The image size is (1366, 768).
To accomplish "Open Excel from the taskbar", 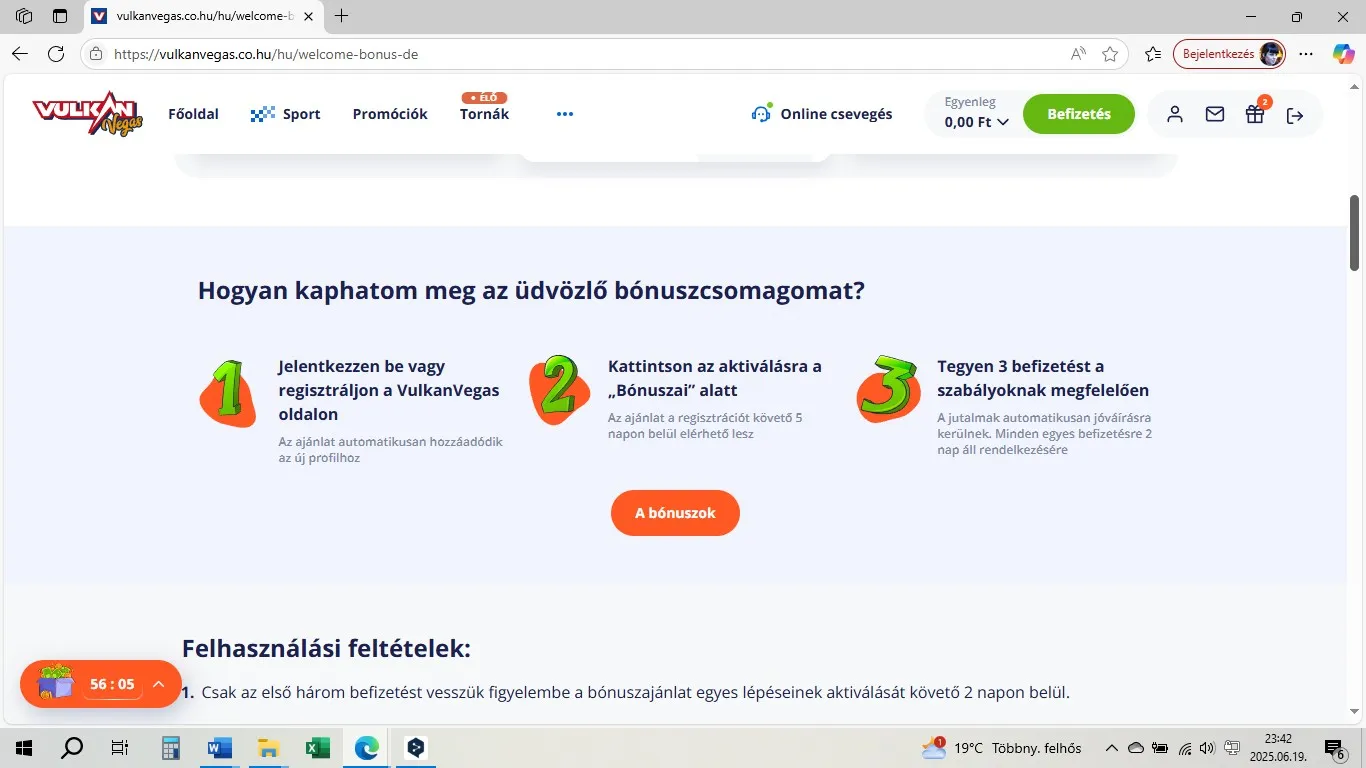I will [x=318, y=748].
